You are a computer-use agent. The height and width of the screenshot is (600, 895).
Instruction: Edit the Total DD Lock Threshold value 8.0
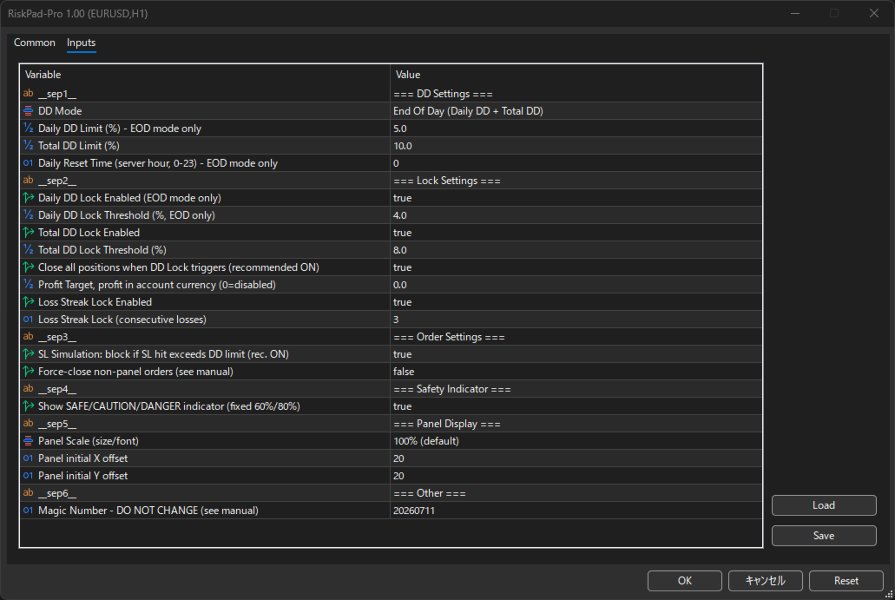click(x=576, y=250)
